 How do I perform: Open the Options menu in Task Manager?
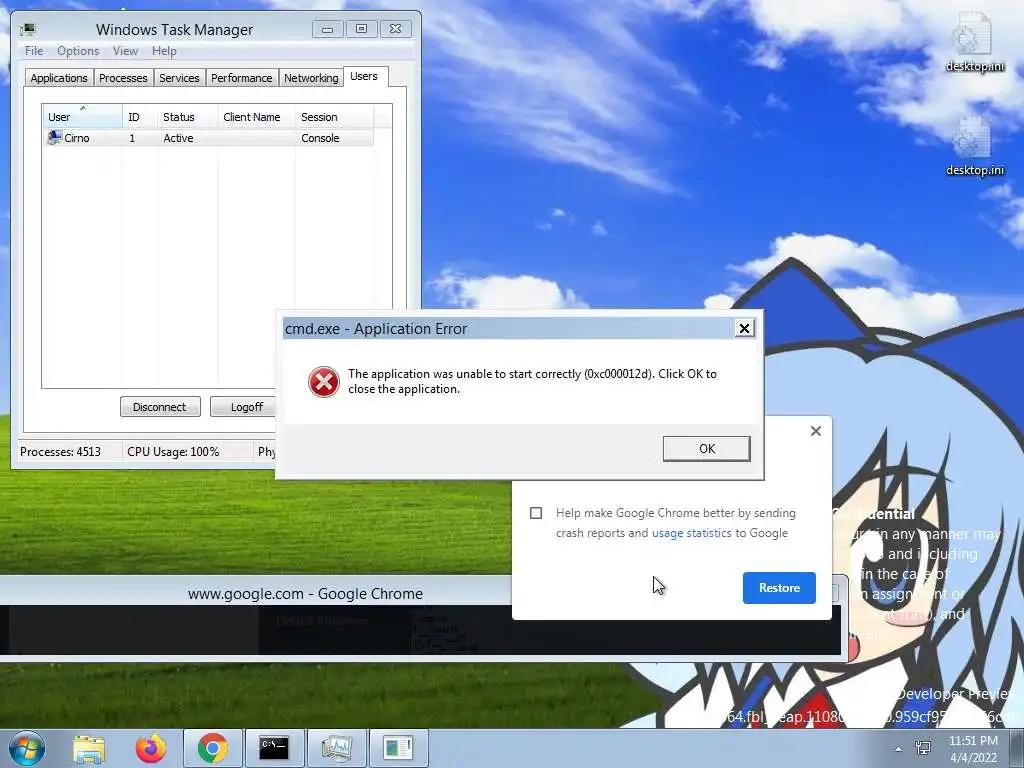click(78, 51)
